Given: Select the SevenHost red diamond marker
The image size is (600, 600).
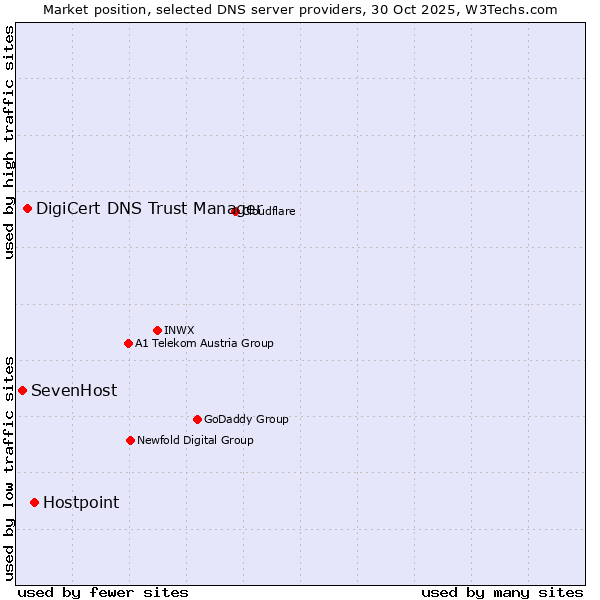Looking at the screenshot, I should pos(22,390).
